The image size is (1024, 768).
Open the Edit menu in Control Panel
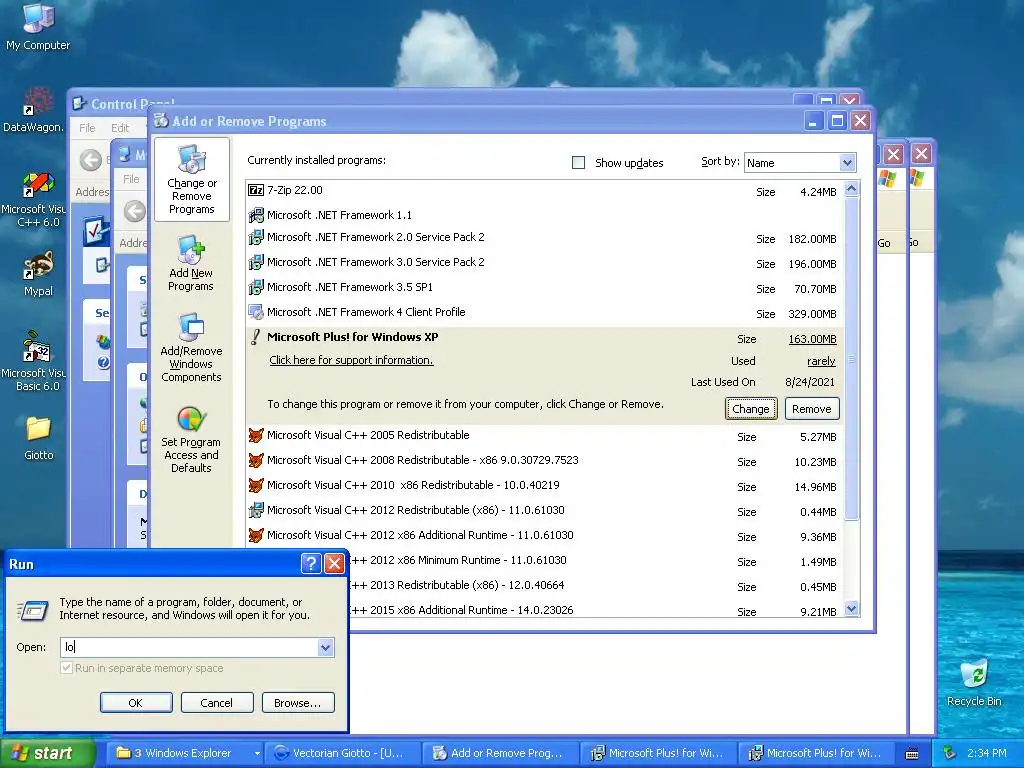[x=120, y=128]
